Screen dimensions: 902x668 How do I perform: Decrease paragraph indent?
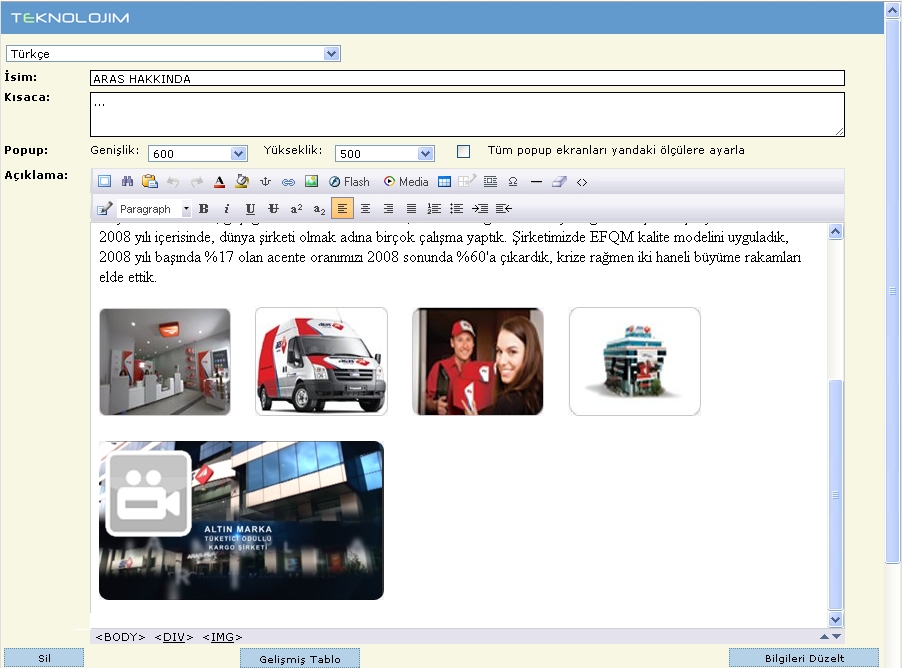[503, 208]
